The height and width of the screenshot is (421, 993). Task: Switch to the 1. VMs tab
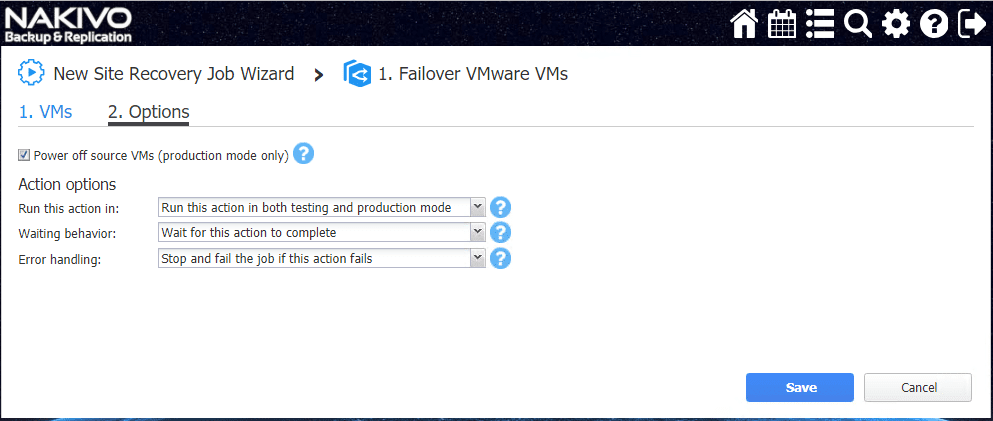(x=46, y=112)
